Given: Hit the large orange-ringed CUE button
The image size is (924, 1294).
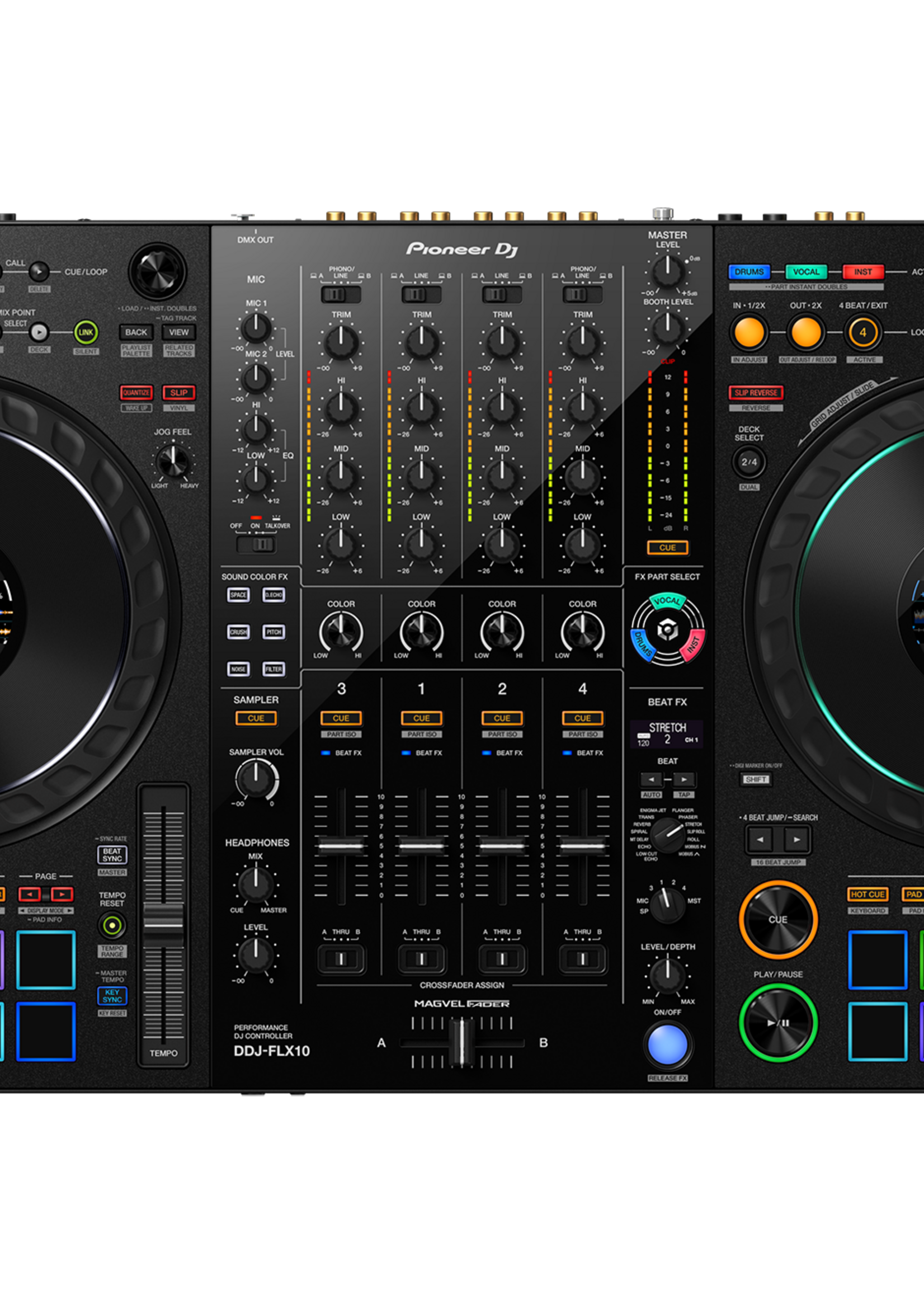Looking at the screenshot, I should 778,920.
